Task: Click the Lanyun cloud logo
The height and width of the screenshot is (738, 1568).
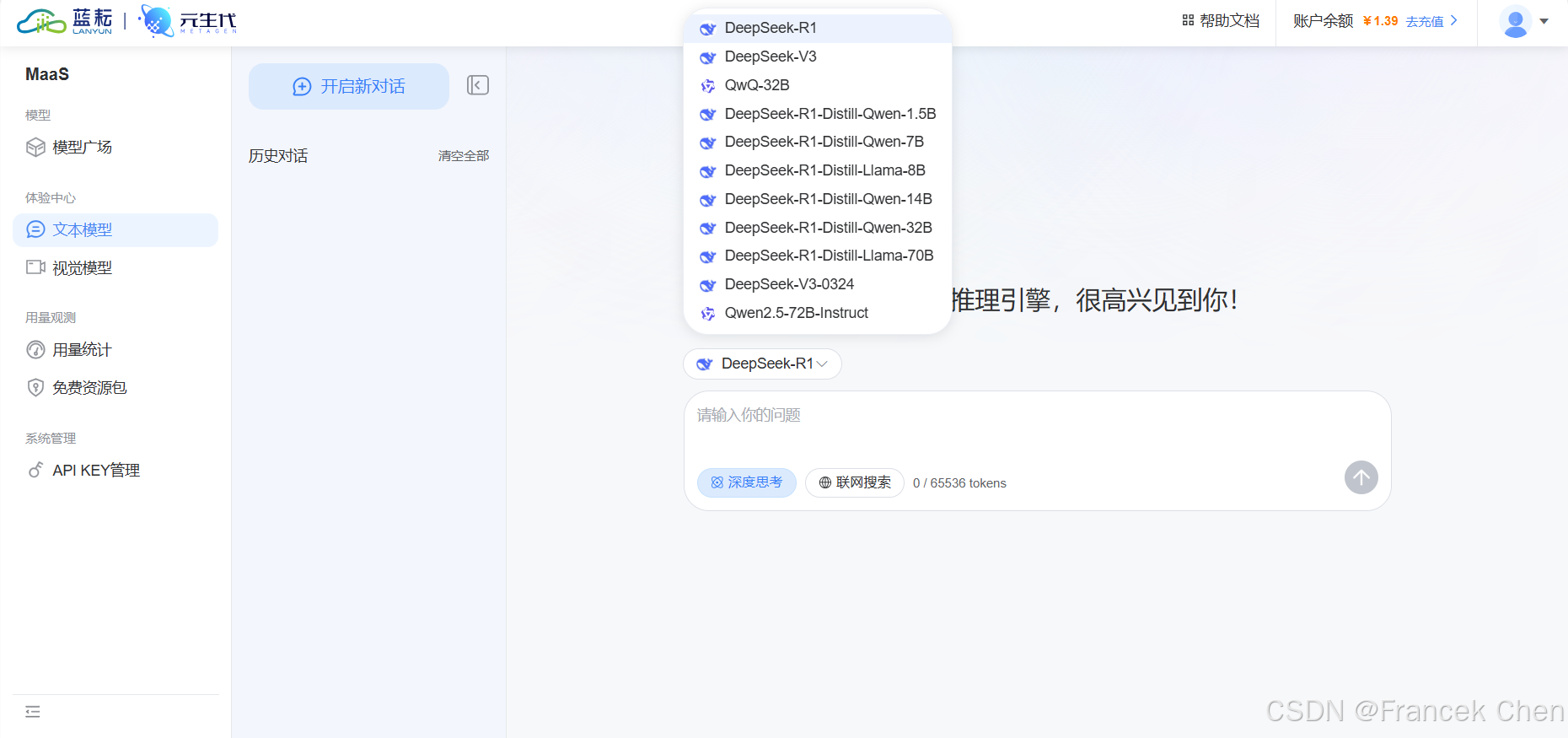Action: pyautogui.click(x=41, y=22)
